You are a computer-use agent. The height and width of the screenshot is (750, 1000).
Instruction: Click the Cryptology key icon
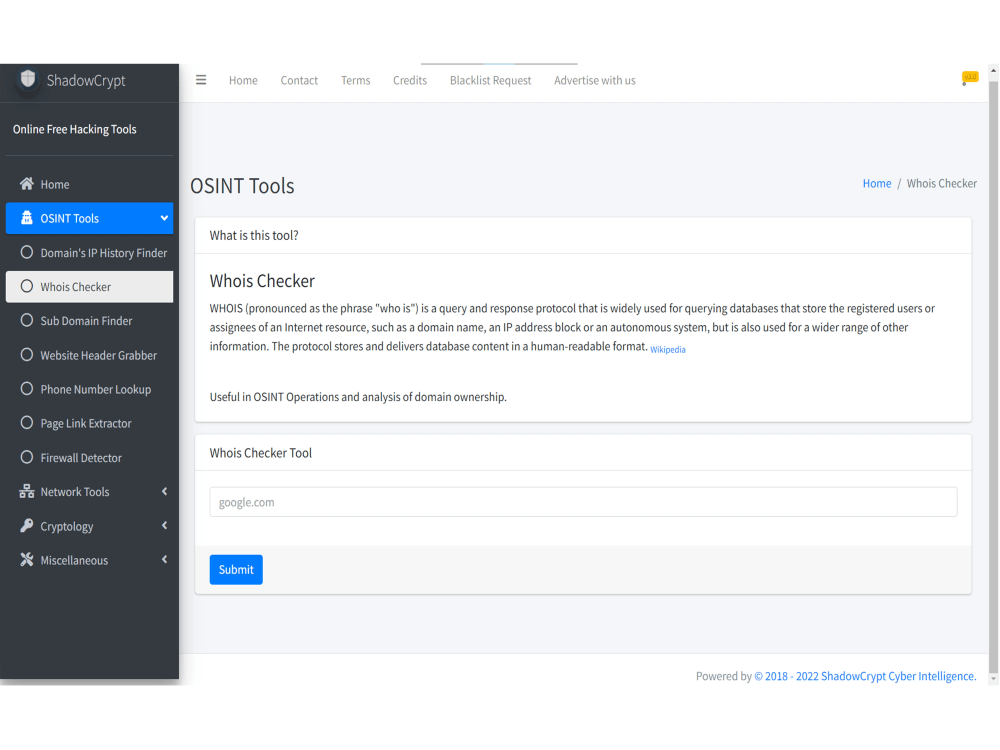(27, 526)
